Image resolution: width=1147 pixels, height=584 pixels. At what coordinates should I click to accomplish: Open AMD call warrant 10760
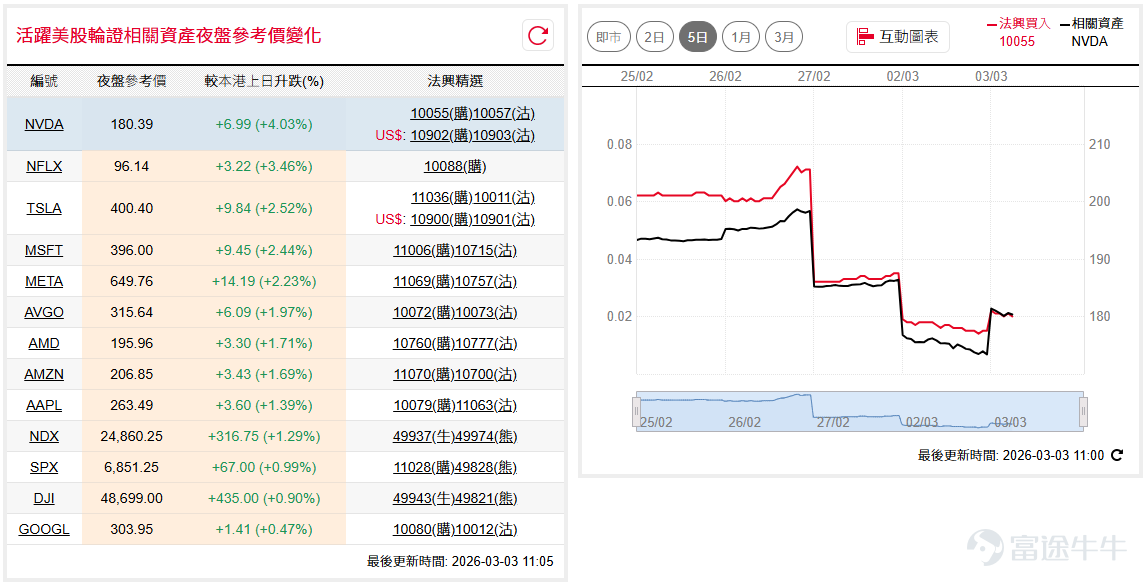click(x=424, y=343)
